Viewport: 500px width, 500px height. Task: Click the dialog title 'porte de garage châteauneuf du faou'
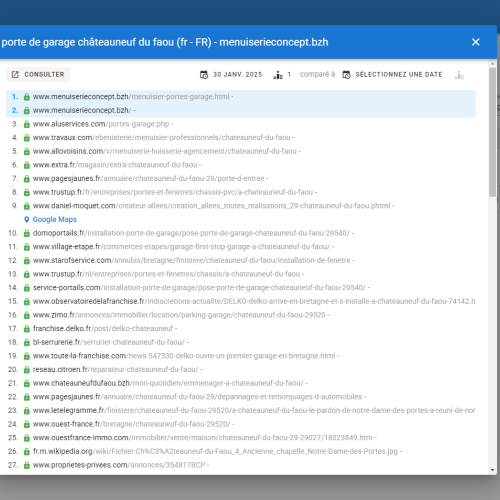coord(88,42)
